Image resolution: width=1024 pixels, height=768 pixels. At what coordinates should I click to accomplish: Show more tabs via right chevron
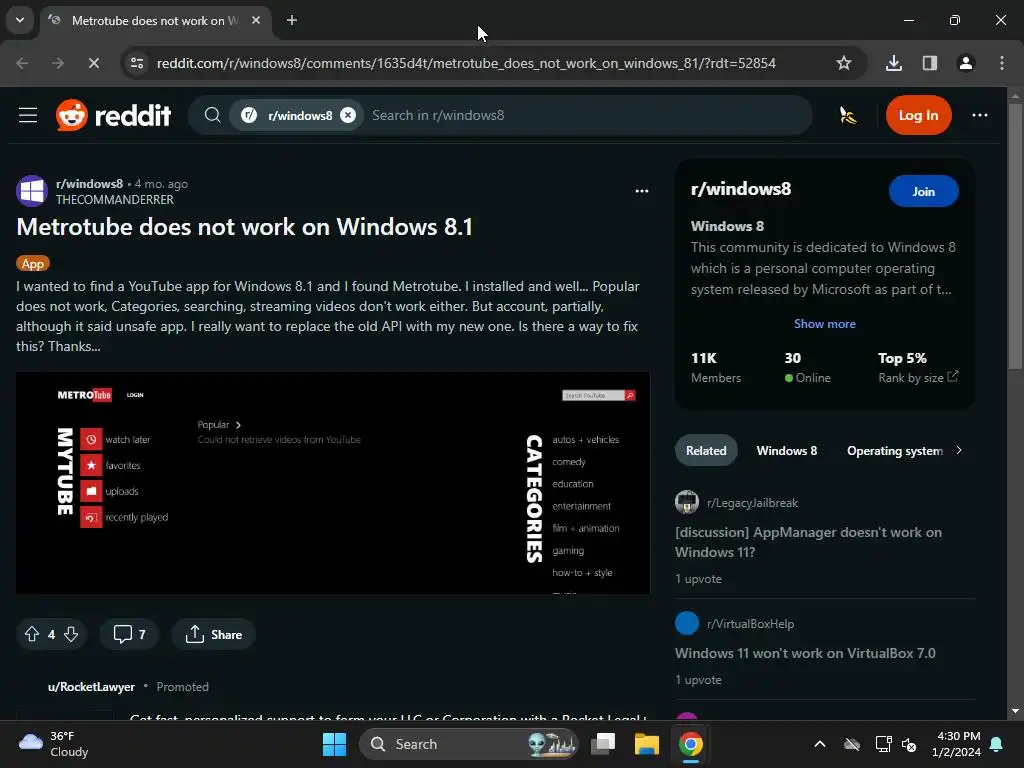pos(959,450)
